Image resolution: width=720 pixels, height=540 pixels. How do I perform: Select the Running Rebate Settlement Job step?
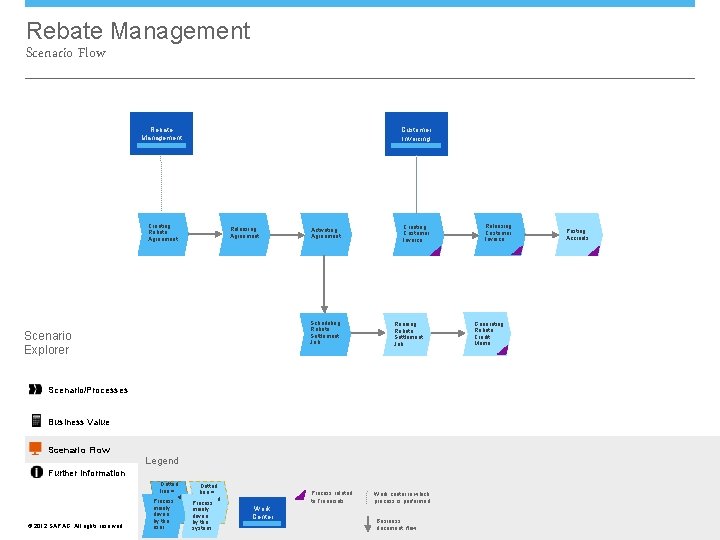406,334
